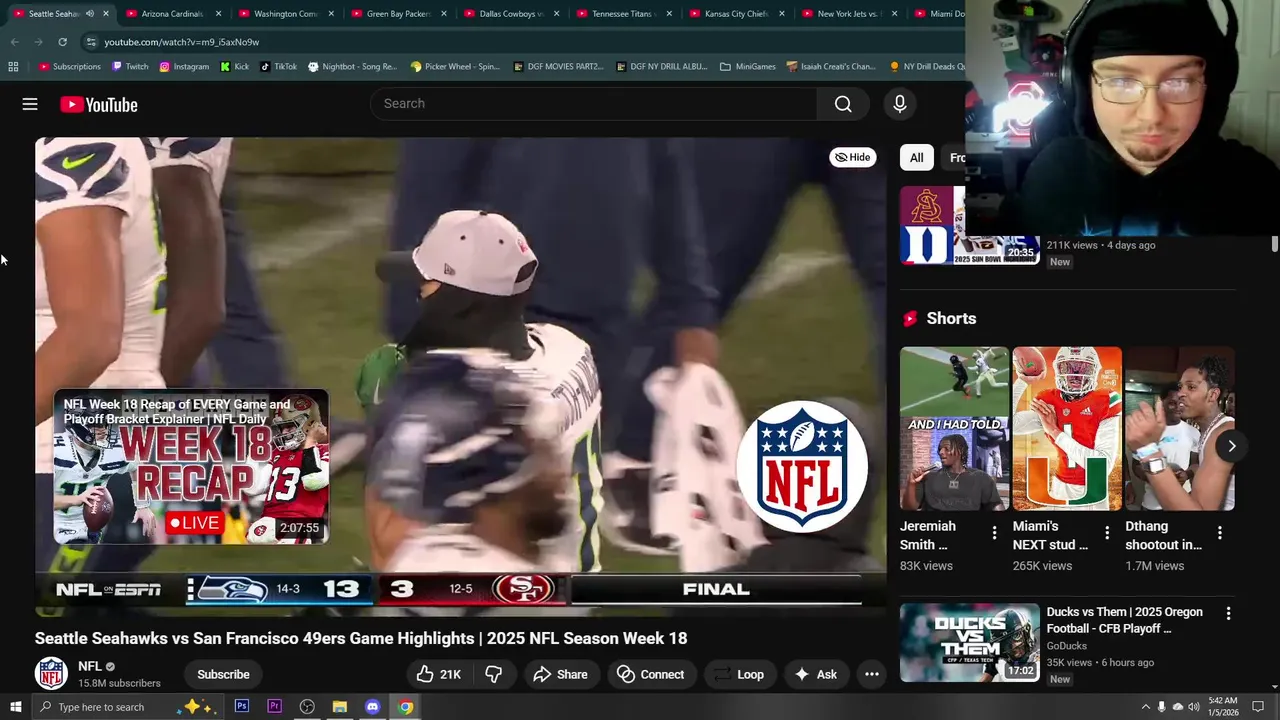
Task: Open the Chrome apps grid in the bookmarks bar
Action: [x=13, y=67]
